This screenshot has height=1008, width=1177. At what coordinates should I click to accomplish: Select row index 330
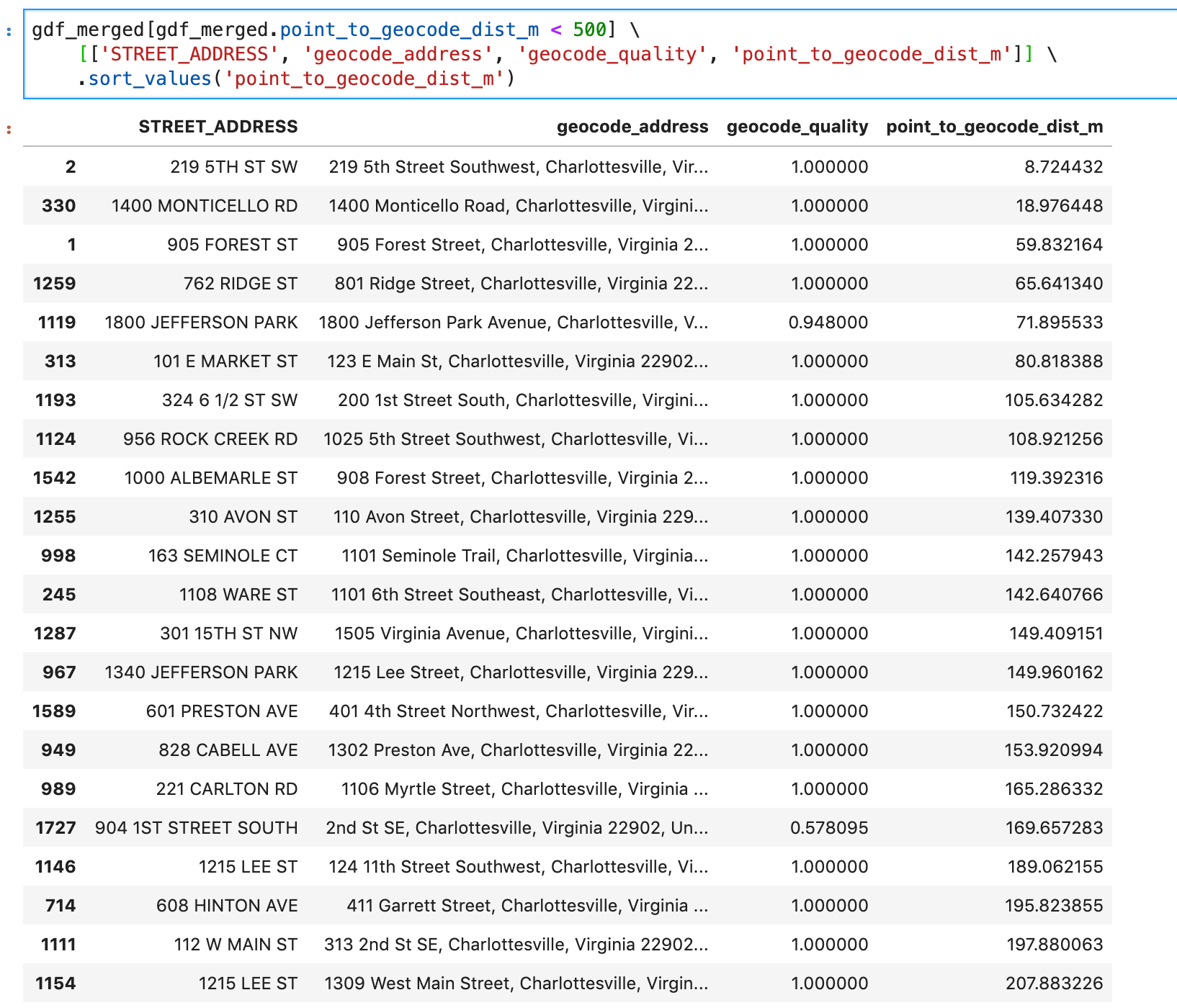coord(58,206)
